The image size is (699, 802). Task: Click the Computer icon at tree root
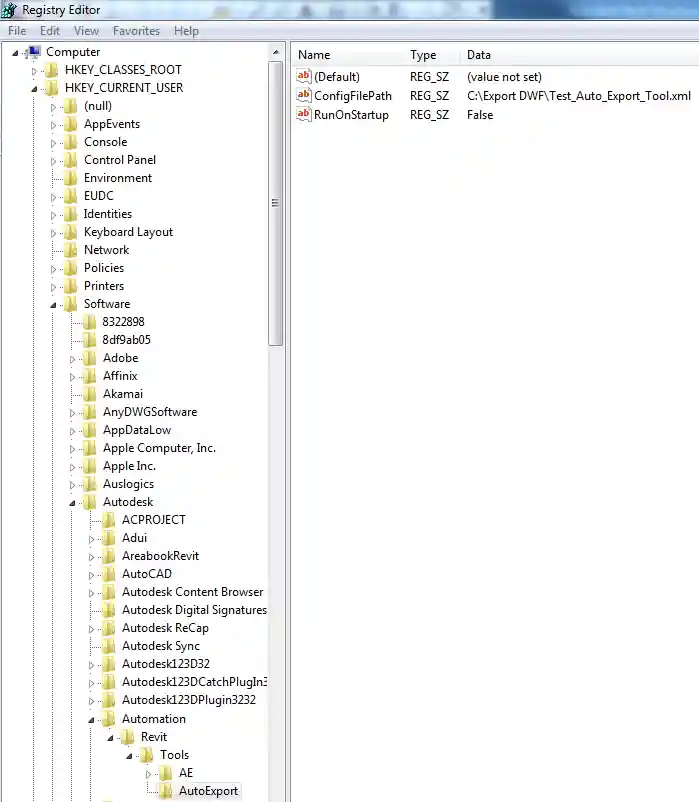tap(33, 52)
